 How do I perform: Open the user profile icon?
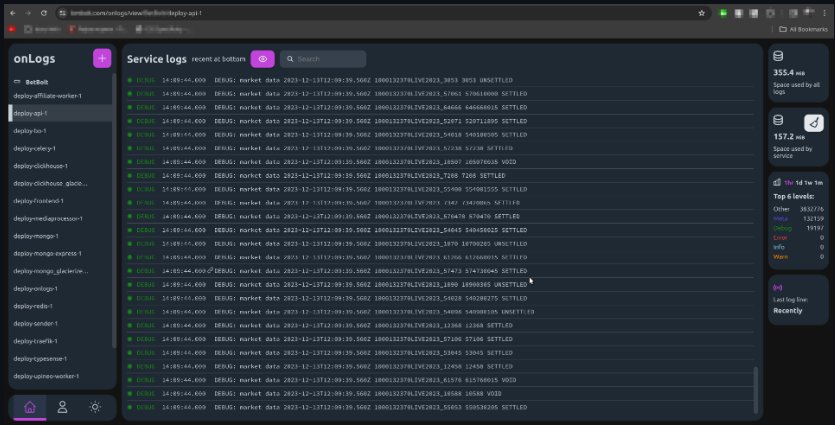(x=62, y=407)
